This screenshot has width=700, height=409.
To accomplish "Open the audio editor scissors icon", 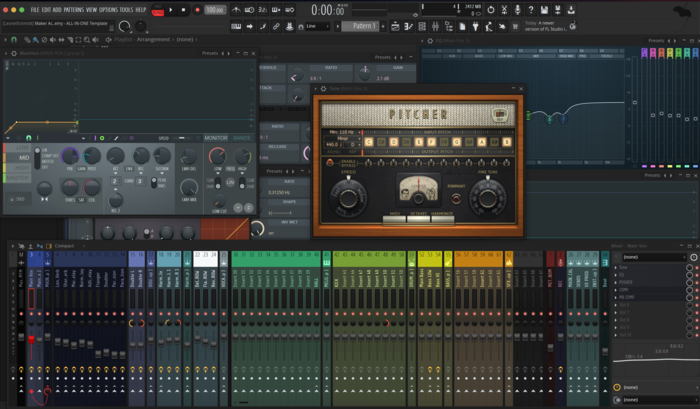I will 504,10.
